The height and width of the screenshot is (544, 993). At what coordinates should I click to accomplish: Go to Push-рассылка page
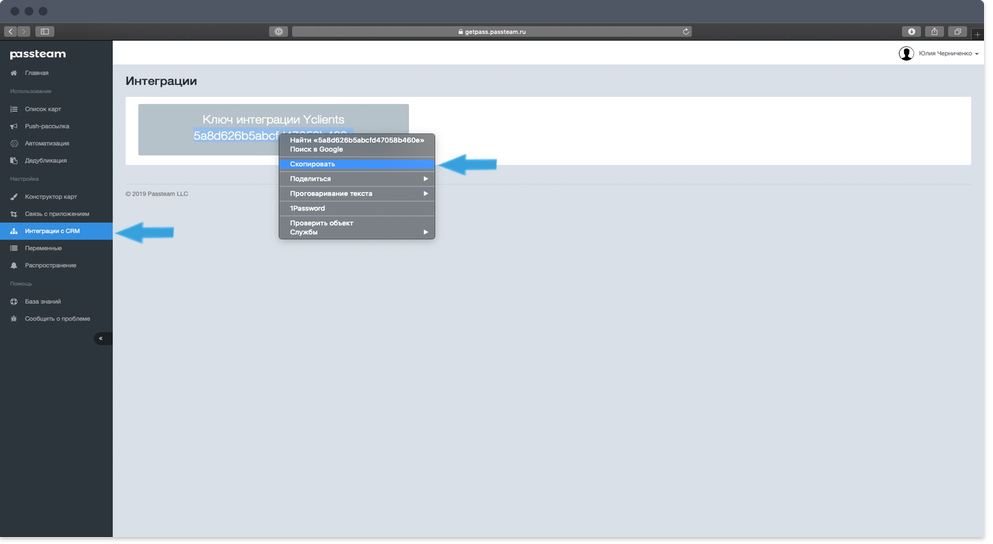point(47,127)
